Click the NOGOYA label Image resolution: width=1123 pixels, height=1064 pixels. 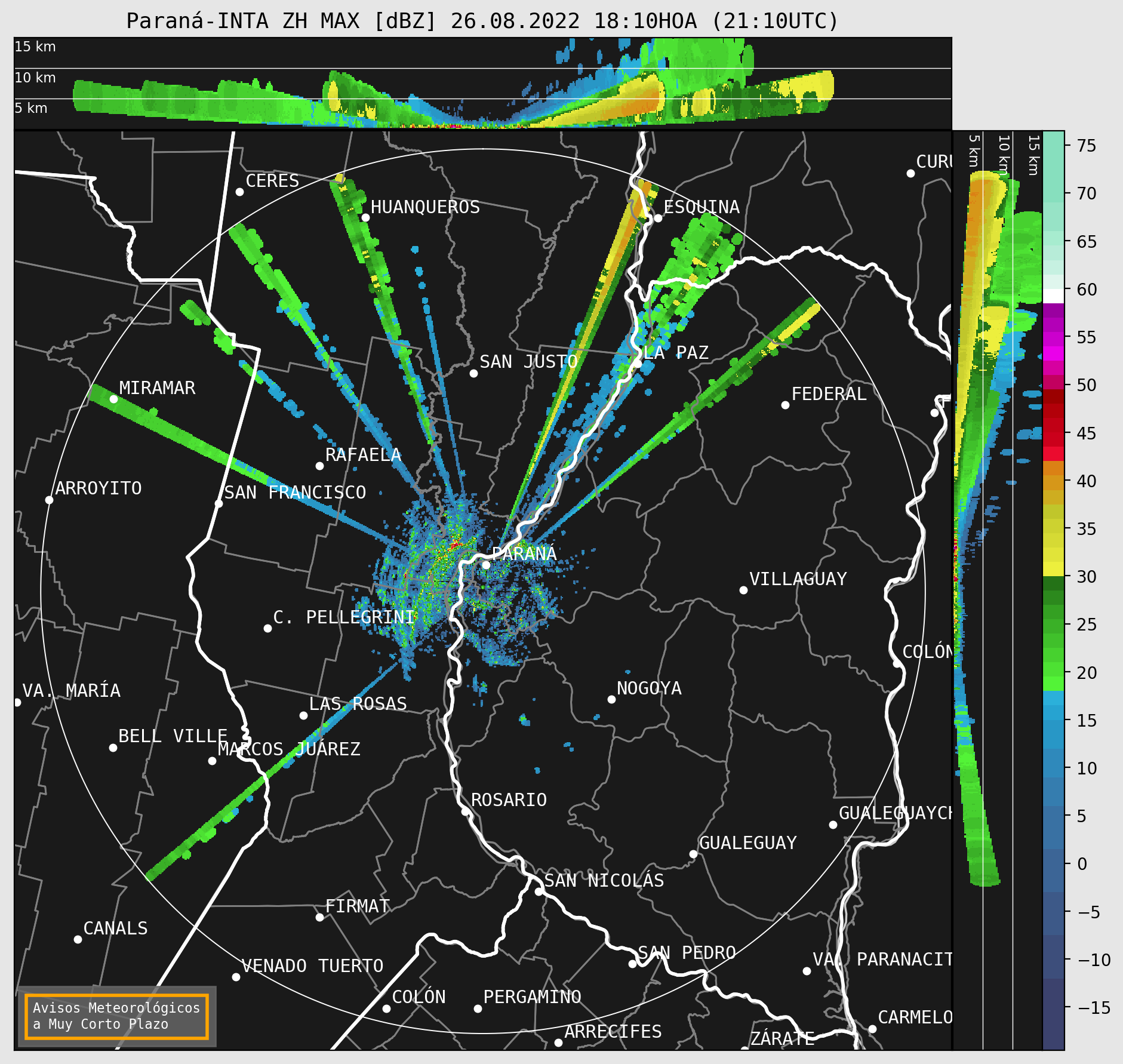[649, 688]
